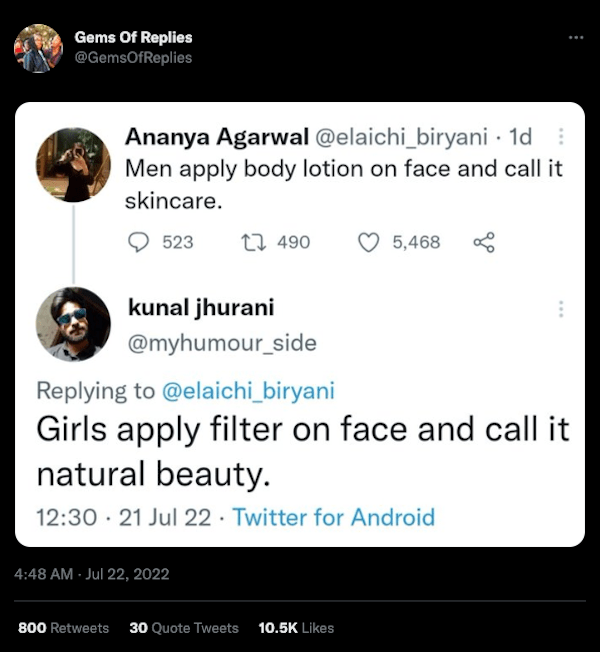This screenshot has height=652, width=600.
Task: Open vertical dots menu on kunal jhurani's reply
Action: [x=561, y=309]
